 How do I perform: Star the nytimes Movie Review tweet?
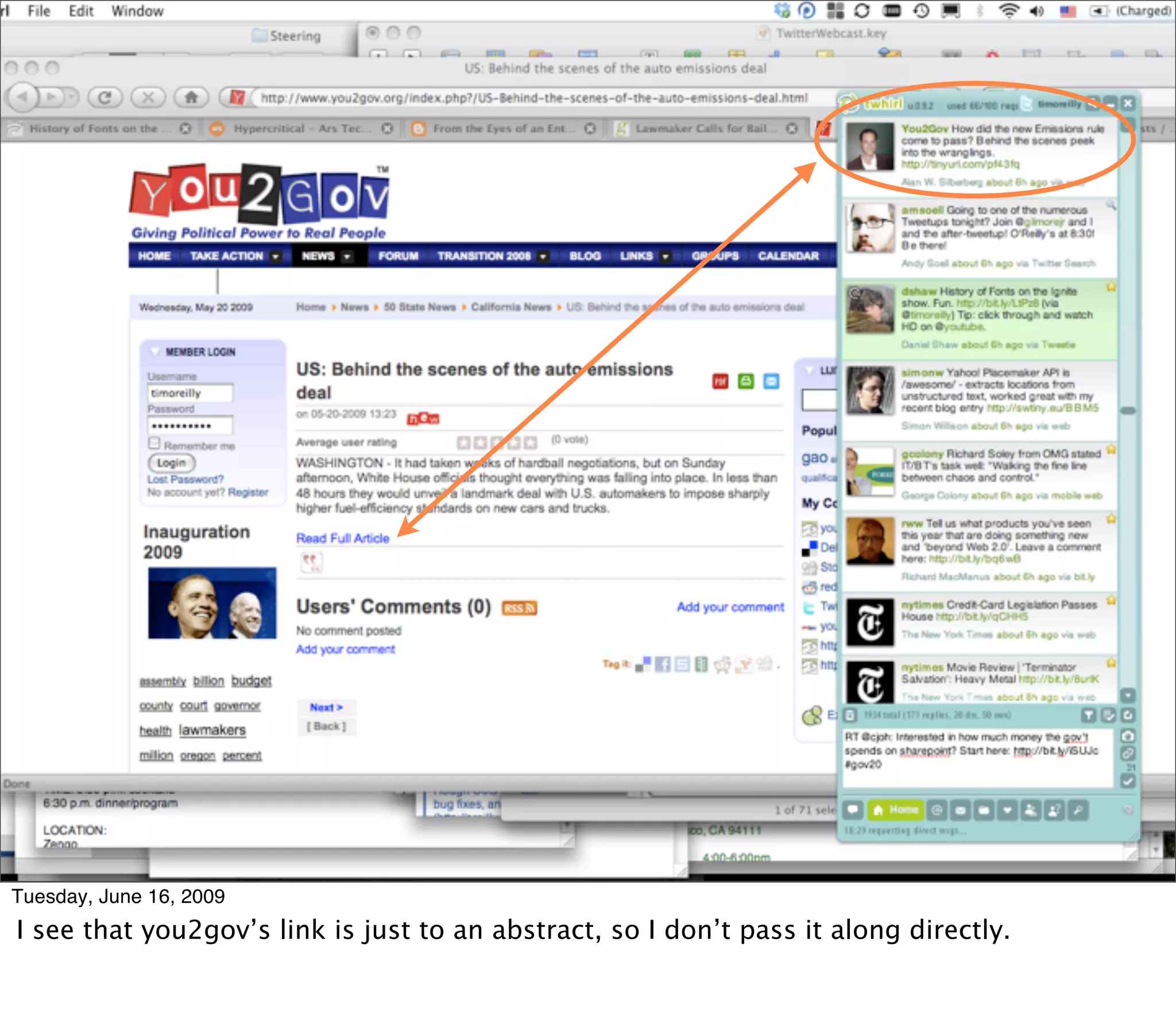point(1111,663)
